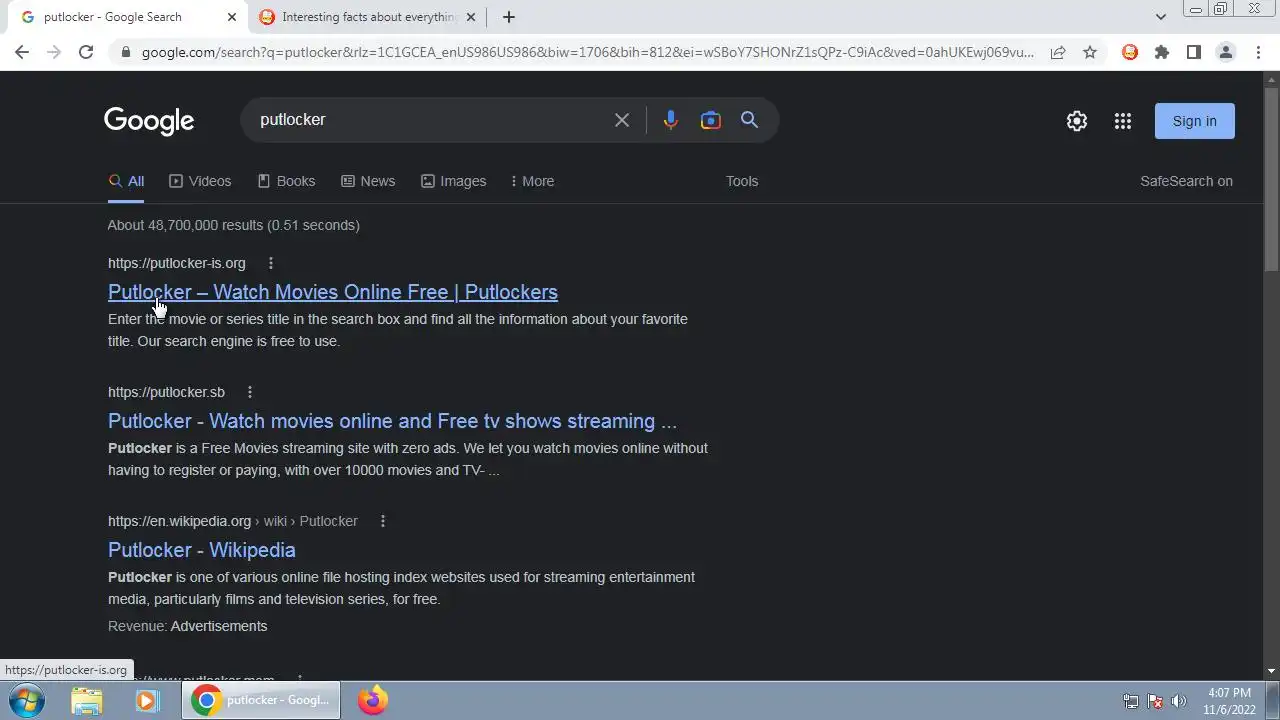Switch to Images results

453,181
